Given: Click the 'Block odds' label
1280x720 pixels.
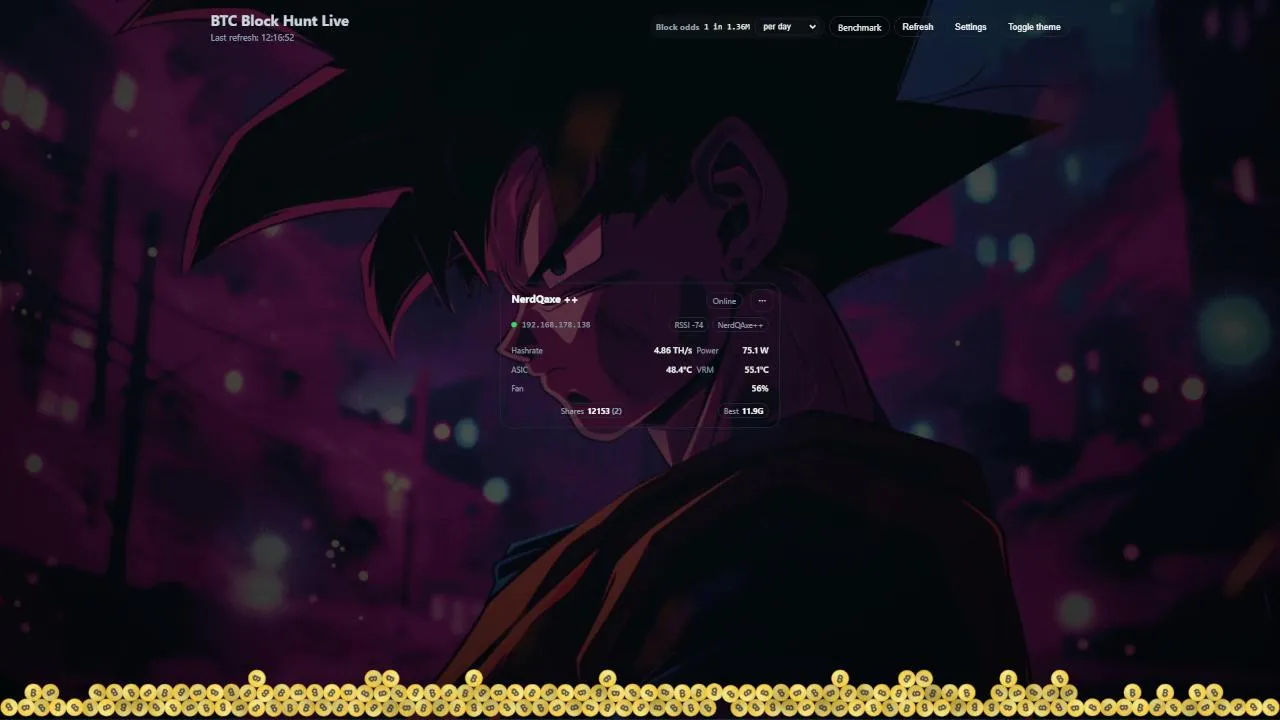Looking at the screenshot, I should 677,27.
